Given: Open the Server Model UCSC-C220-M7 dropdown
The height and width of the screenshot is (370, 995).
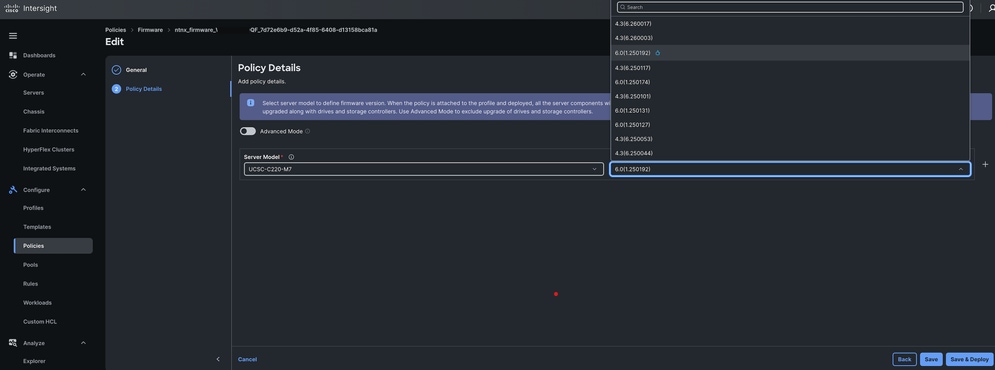Looking at the screenshot, I should (423, 169).
